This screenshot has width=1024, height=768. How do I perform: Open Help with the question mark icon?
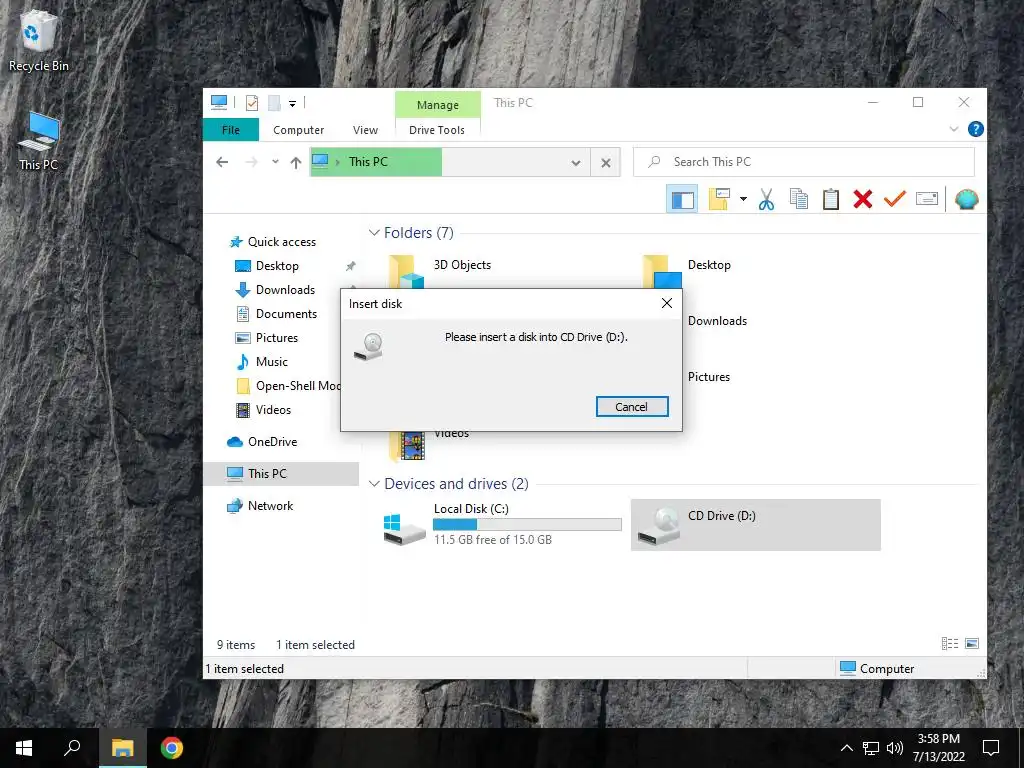[976, 129]
